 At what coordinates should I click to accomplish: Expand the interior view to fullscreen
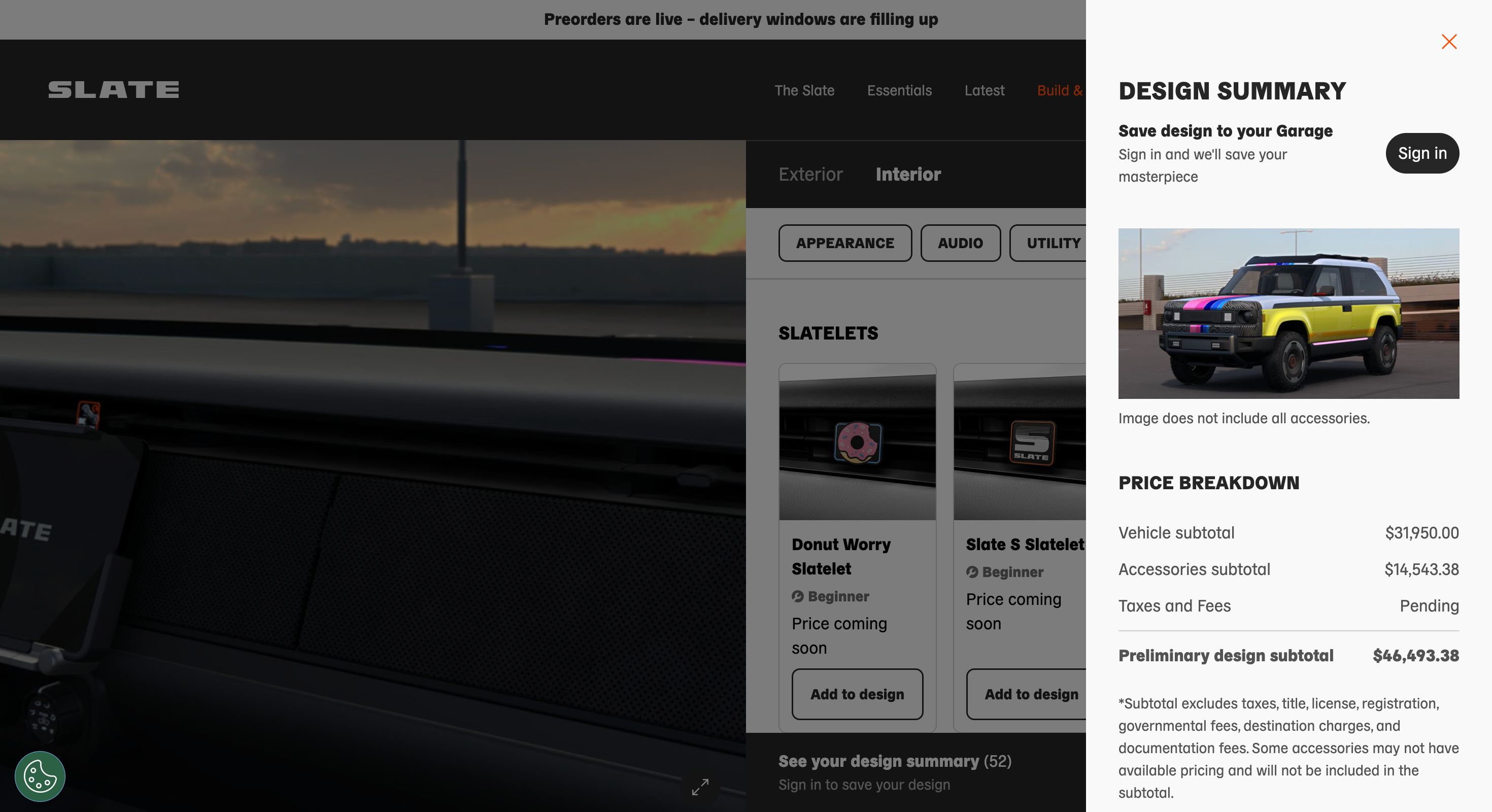pos(700,787)
